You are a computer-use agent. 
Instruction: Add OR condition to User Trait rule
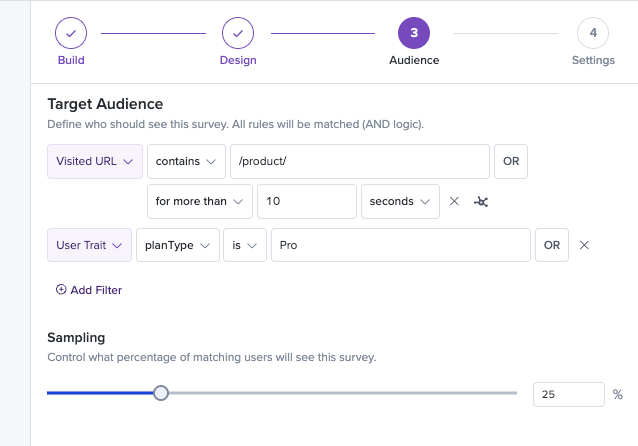[x=552, y=245]
